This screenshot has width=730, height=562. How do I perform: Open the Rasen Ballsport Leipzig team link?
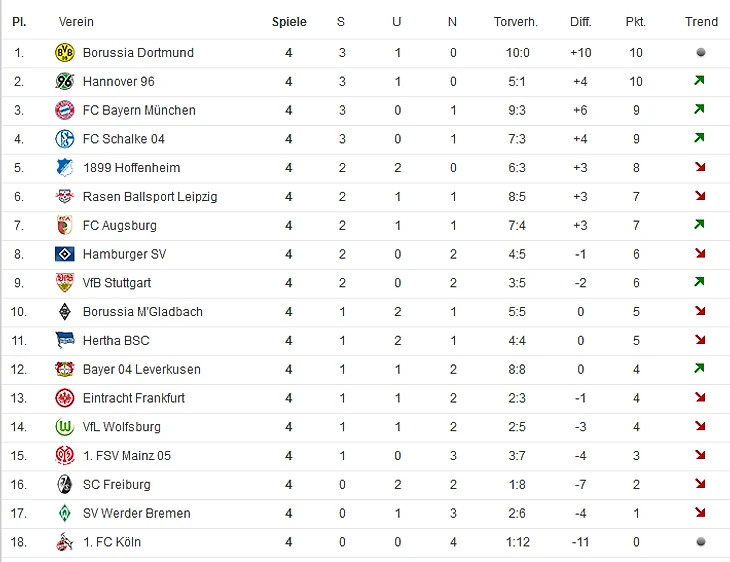[x=150, y=197]
